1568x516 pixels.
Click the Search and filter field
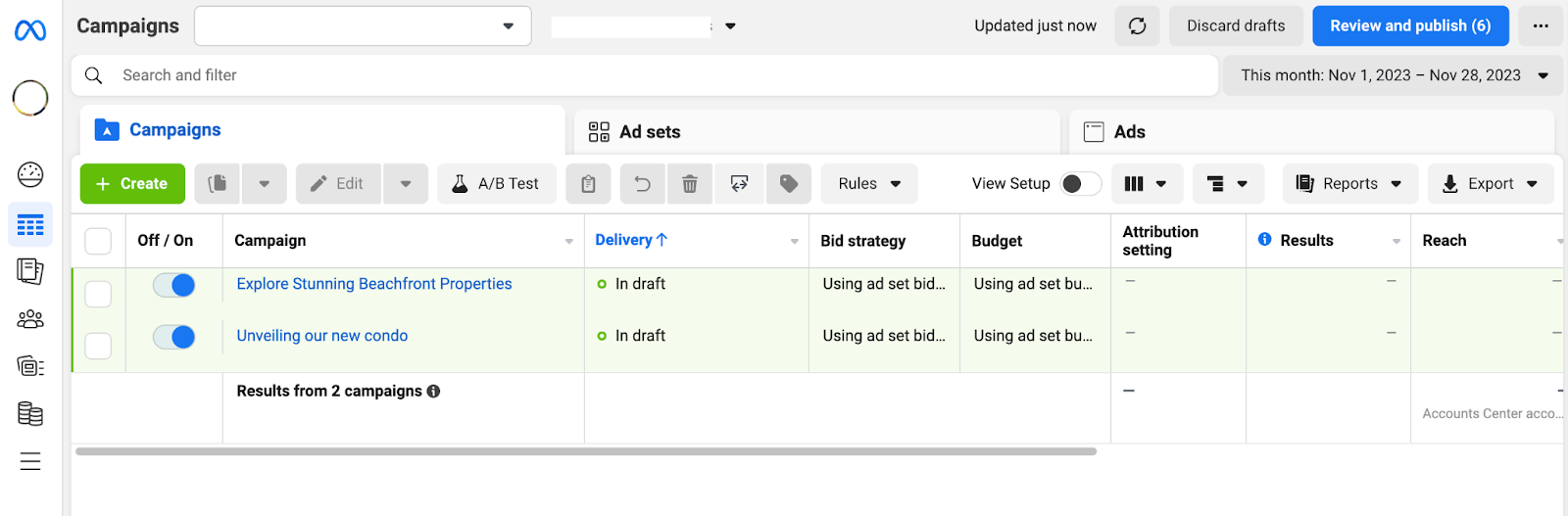(x=647, y=75)
